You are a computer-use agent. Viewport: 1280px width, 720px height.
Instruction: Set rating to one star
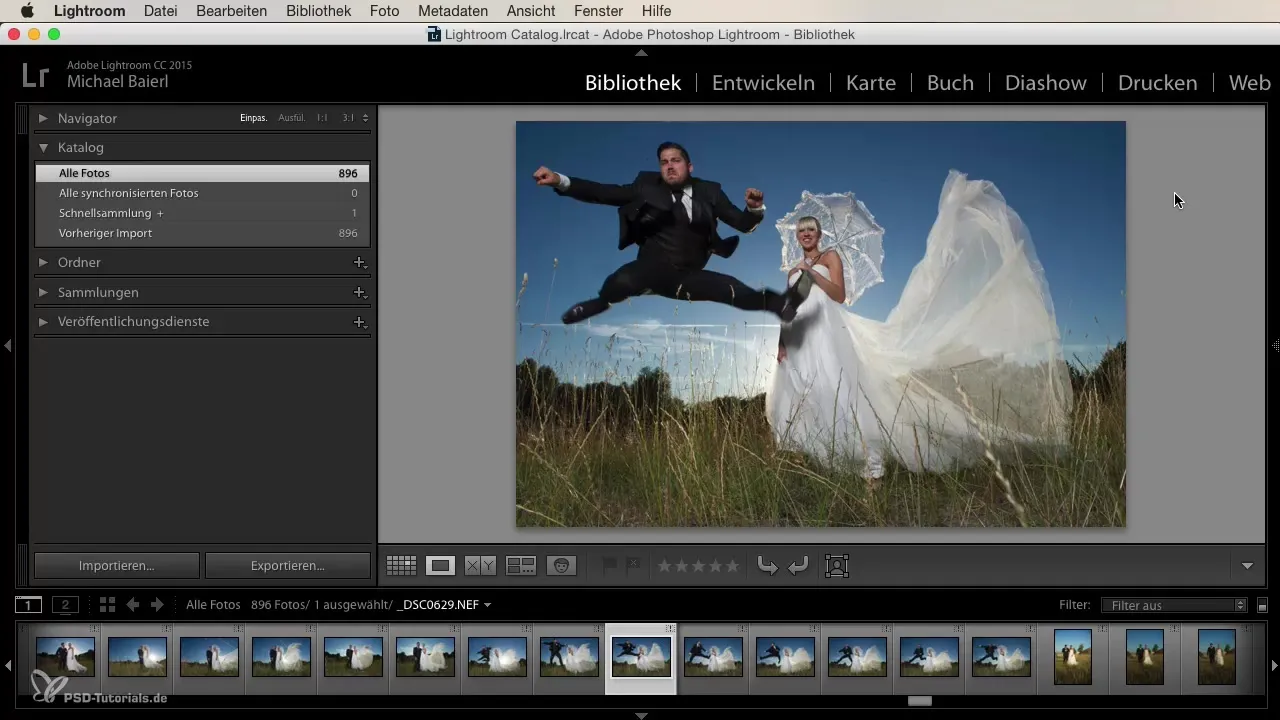(664, 566)
